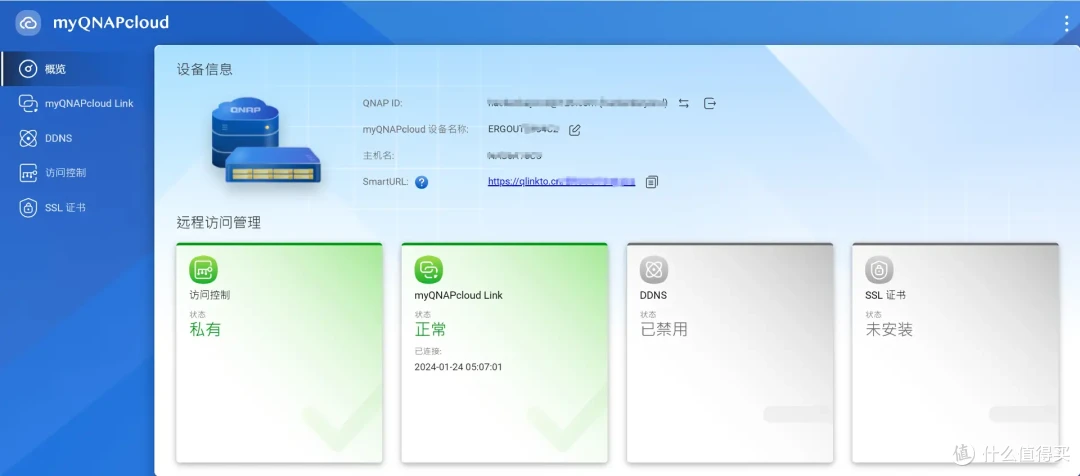Click the 正常 status in myQNAPcloud Link card
The height and width of the screenshot is (476, 1080).
(430, 329)
